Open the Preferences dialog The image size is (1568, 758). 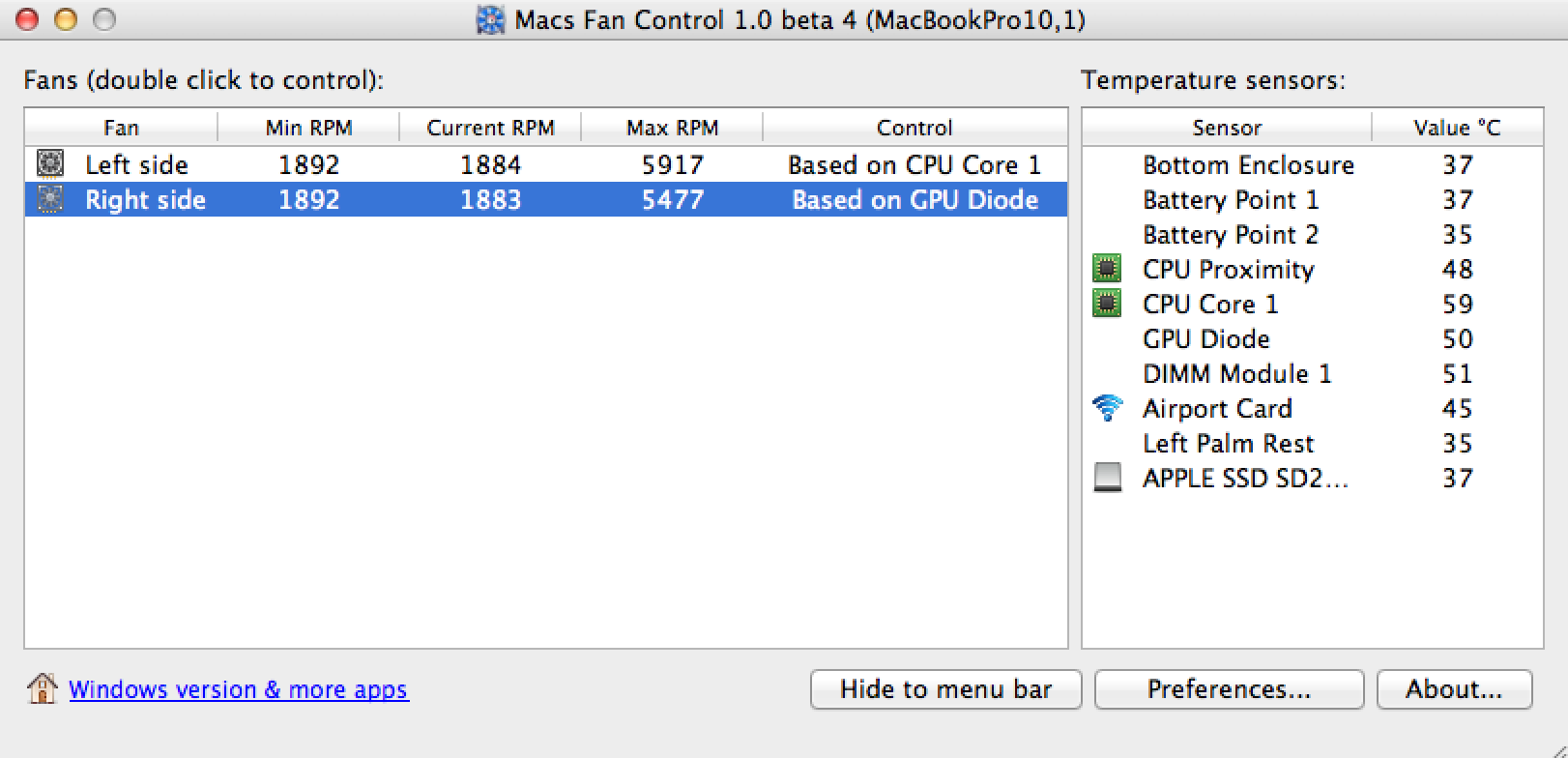[x=1228, y=689]
